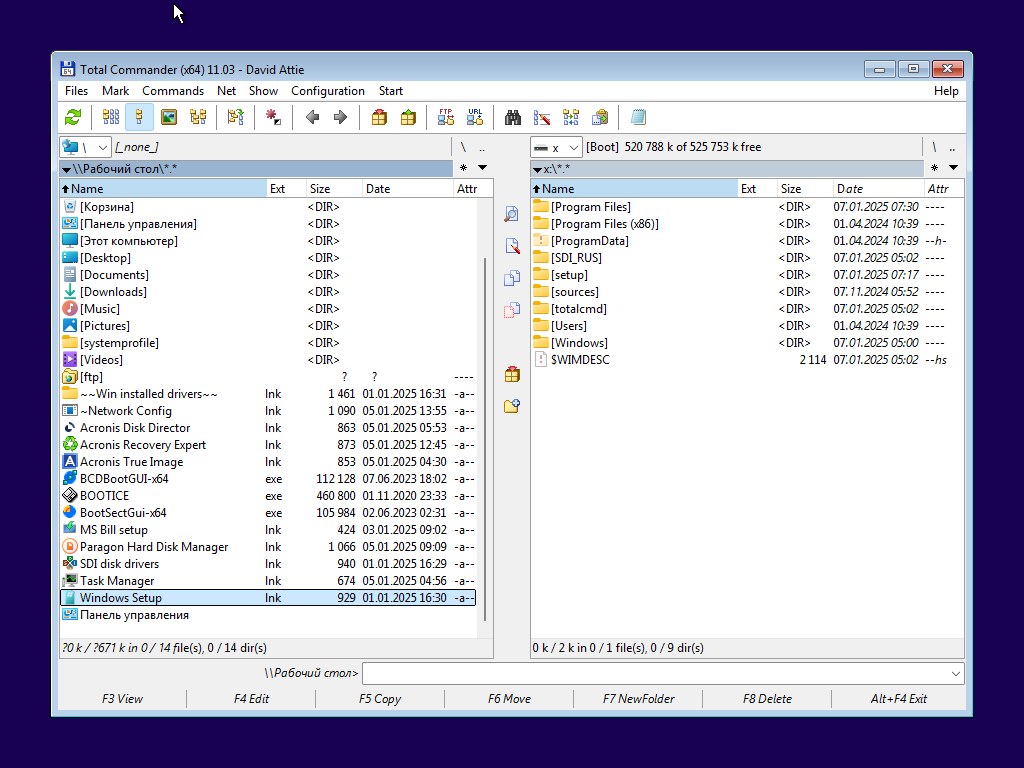This screenshot has width=1024, height=768.
Task: Expand the command line history dropdown
Action: tap(955, 673)
